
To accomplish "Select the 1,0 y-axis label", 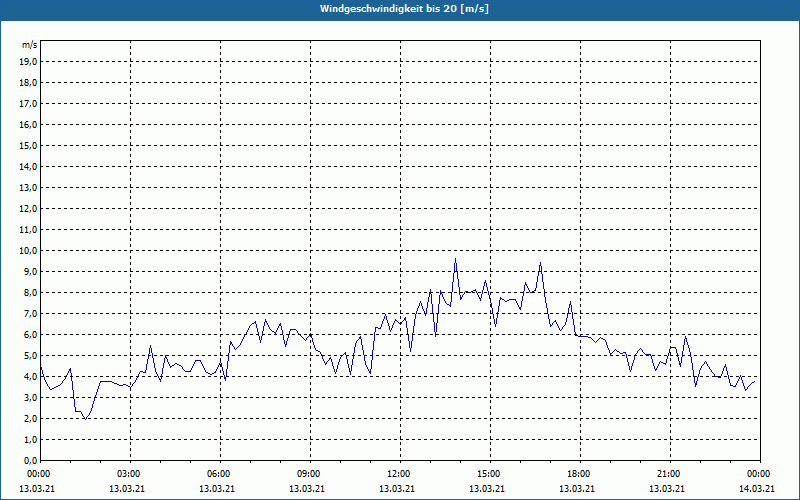I will point(31,440).
